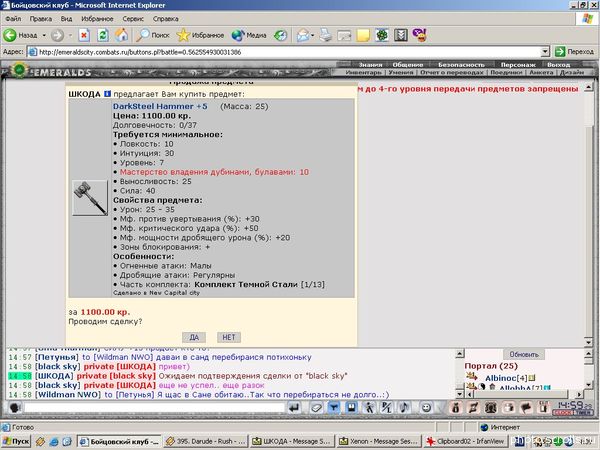Click the eraser clear chat icon

316,408
